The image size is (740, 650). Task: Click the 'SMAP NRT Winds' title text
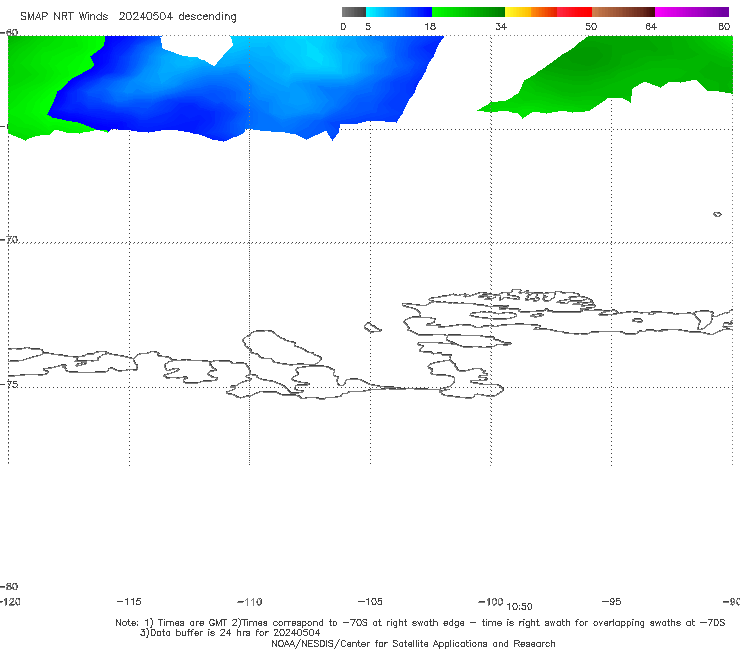coord(64,17)
